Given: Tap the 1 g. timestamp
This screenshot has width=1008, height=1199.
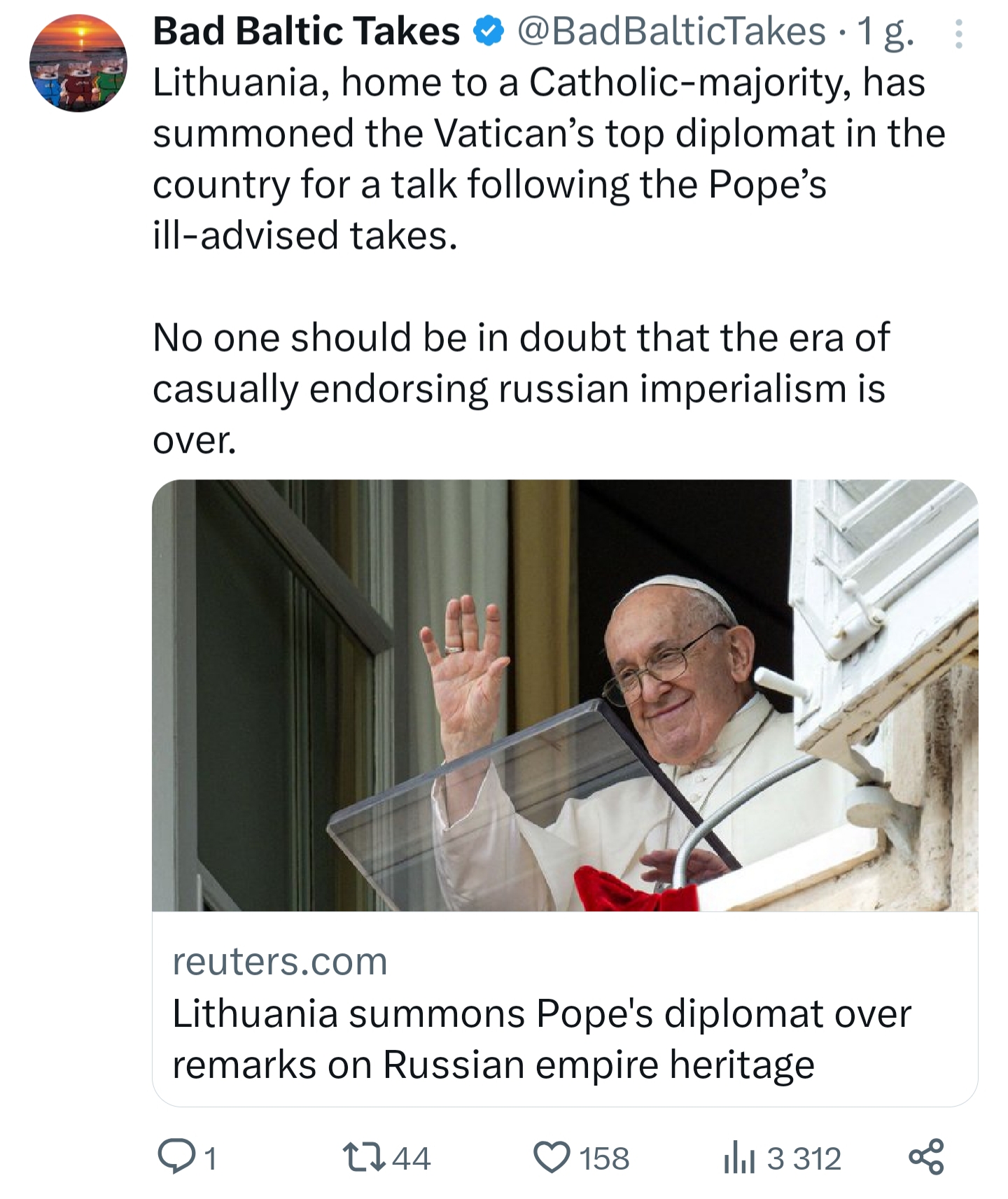Looking at the screenshot, I should (x=885, y=33).
